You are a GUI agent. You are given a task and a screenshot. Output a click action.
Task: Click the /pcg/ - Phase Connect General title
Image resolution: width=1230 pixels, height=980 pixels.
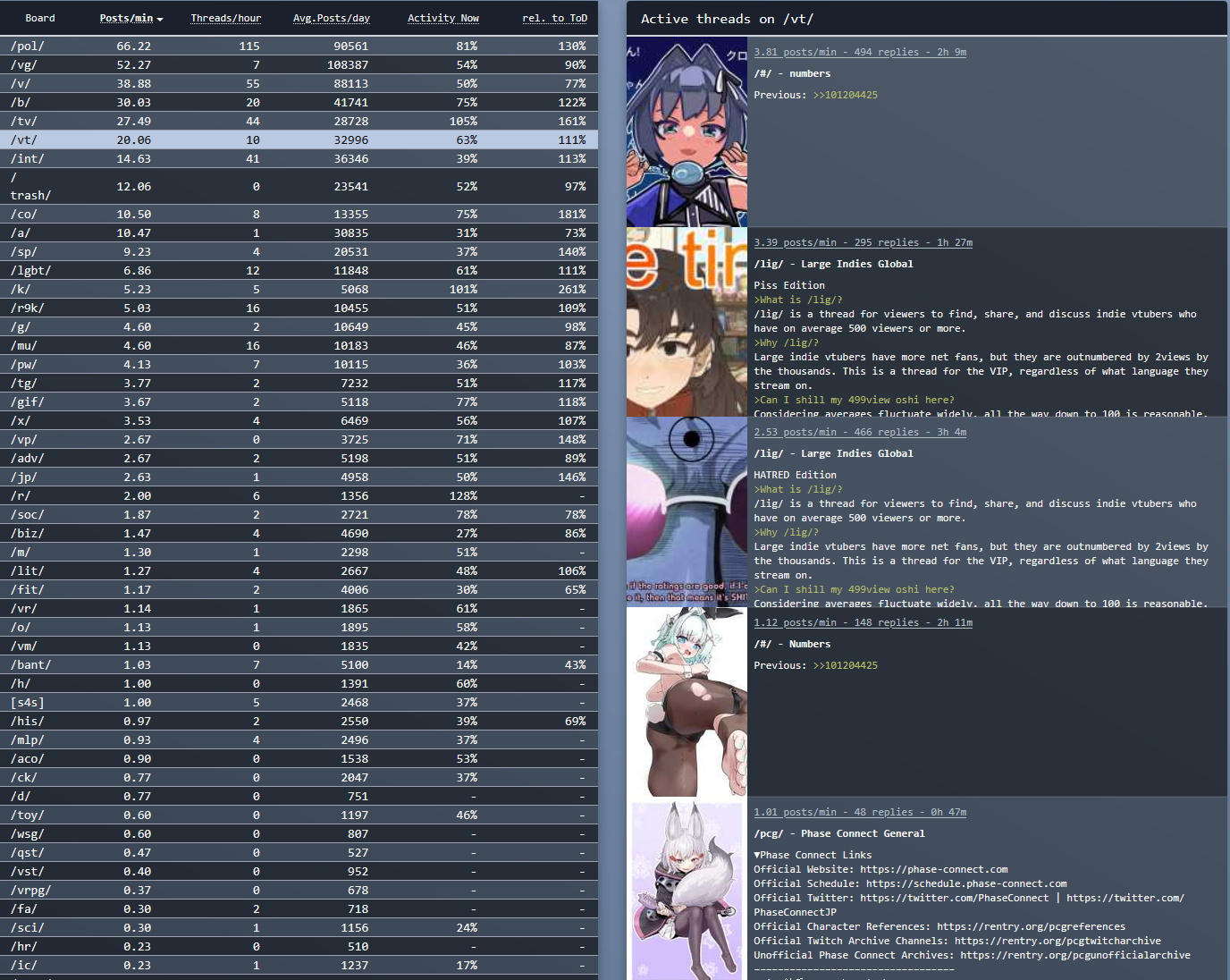[839, 833]
